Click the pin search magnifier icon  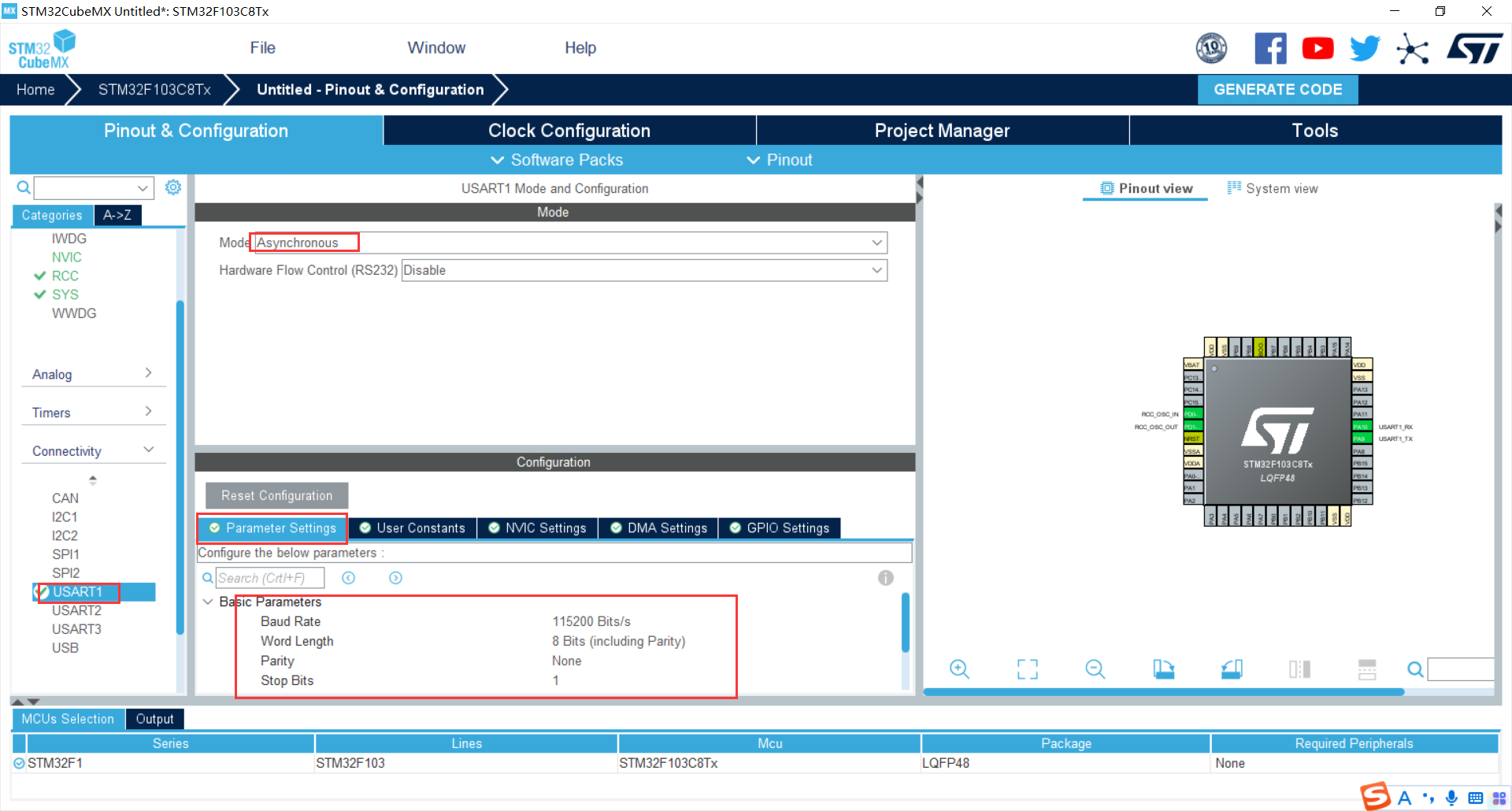(x=1415, y=669)
